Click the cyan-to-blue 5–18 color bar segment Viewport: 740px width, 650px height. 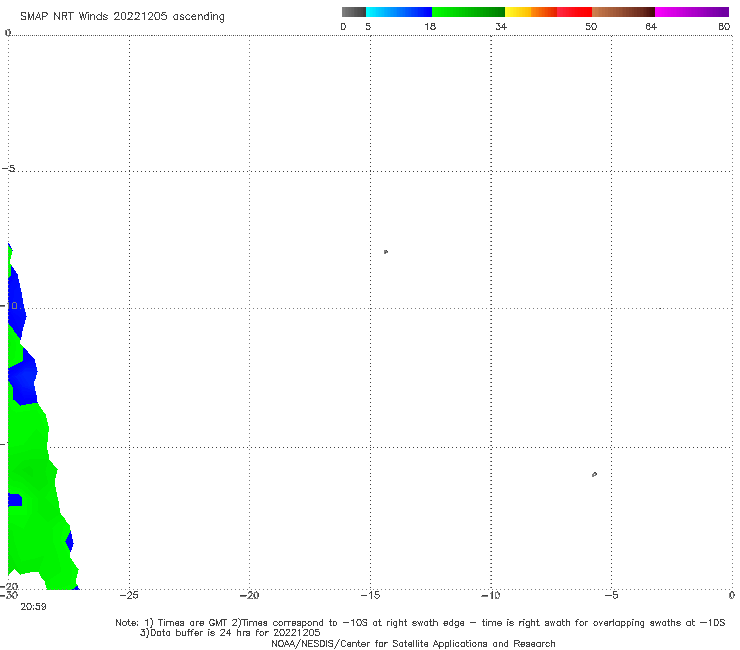coord(399,12)
